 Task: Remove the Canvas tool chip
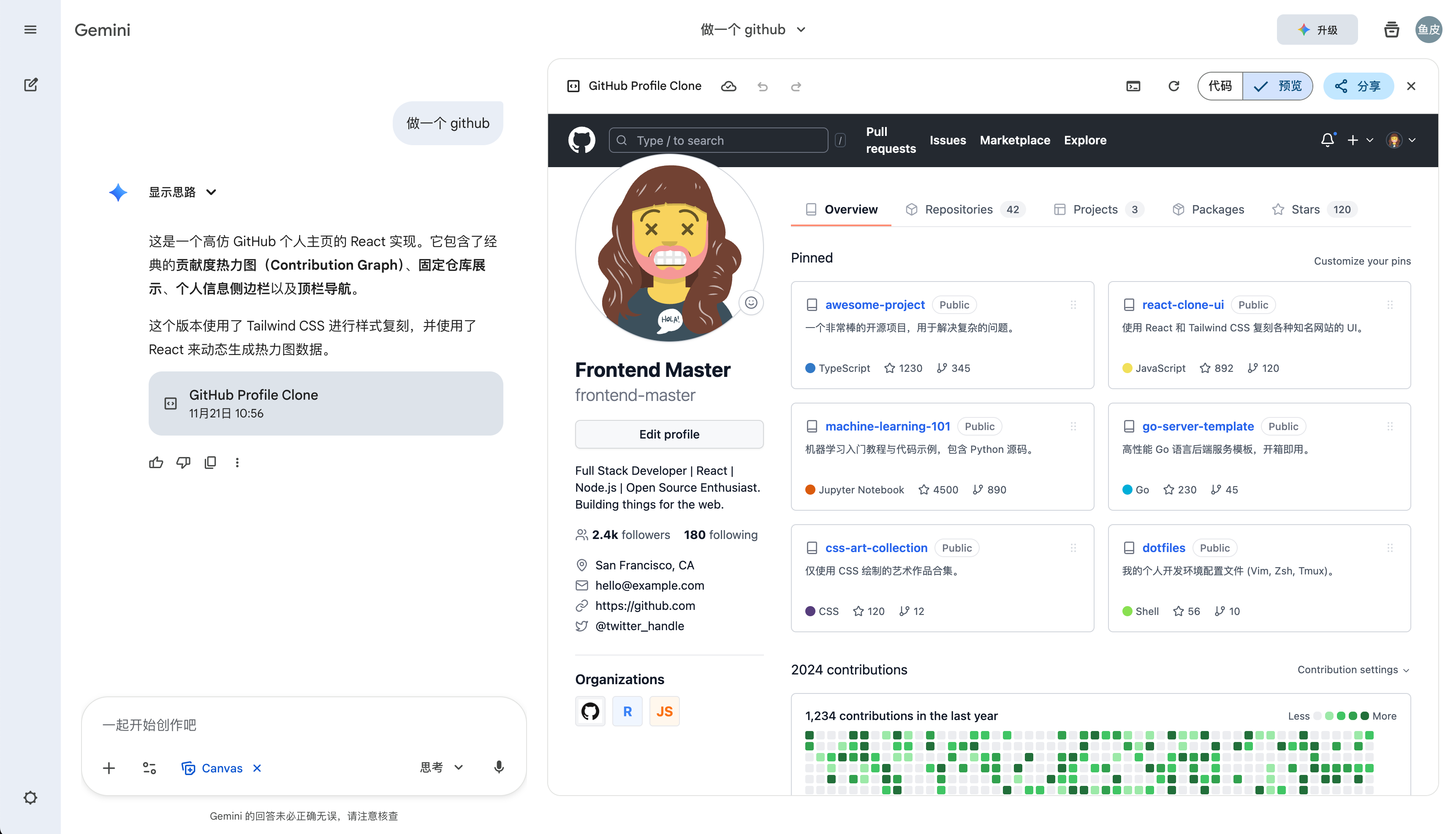(x=257, y=768)
